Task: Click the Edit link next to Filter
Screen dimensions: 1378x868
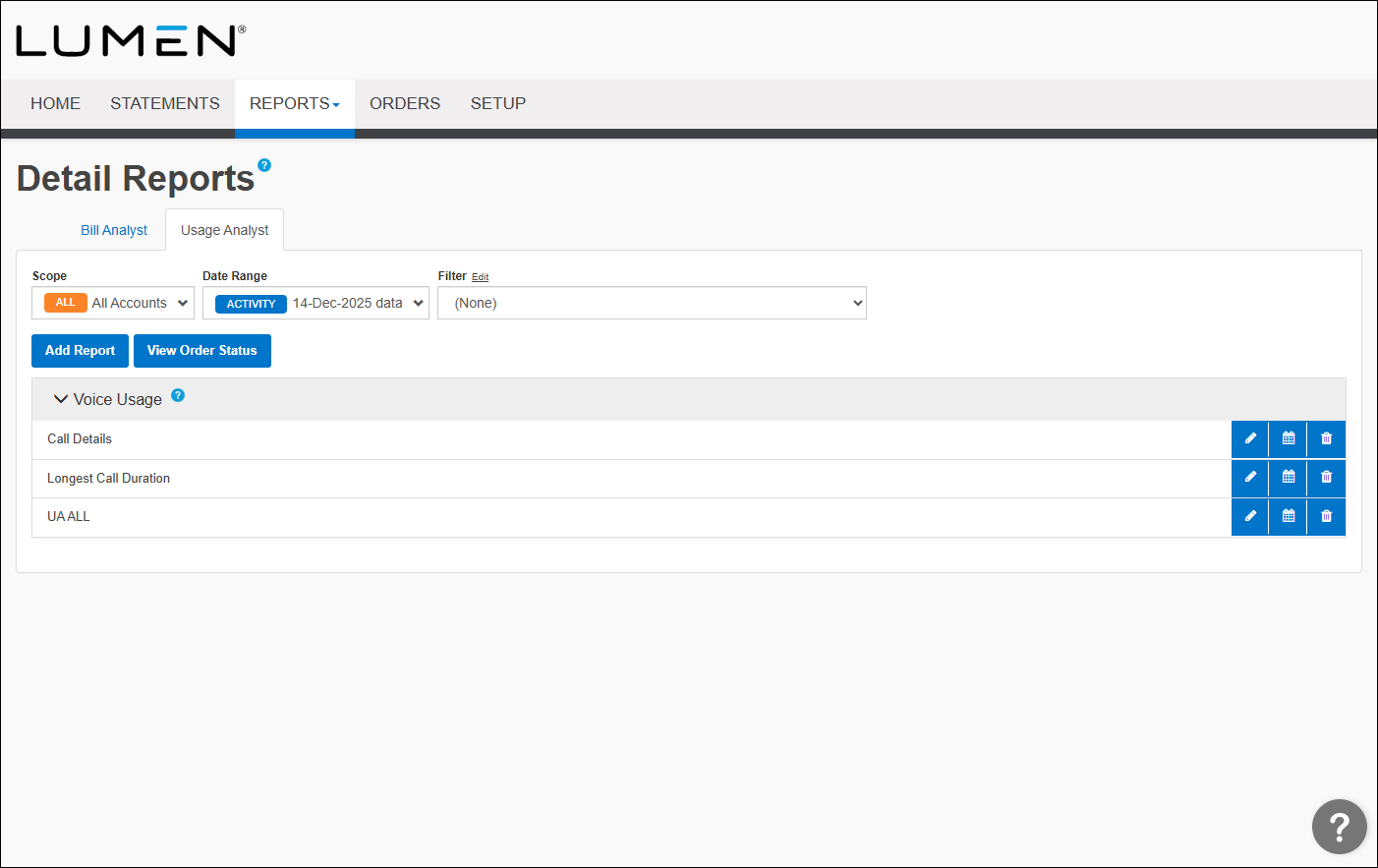Action: 481,276
